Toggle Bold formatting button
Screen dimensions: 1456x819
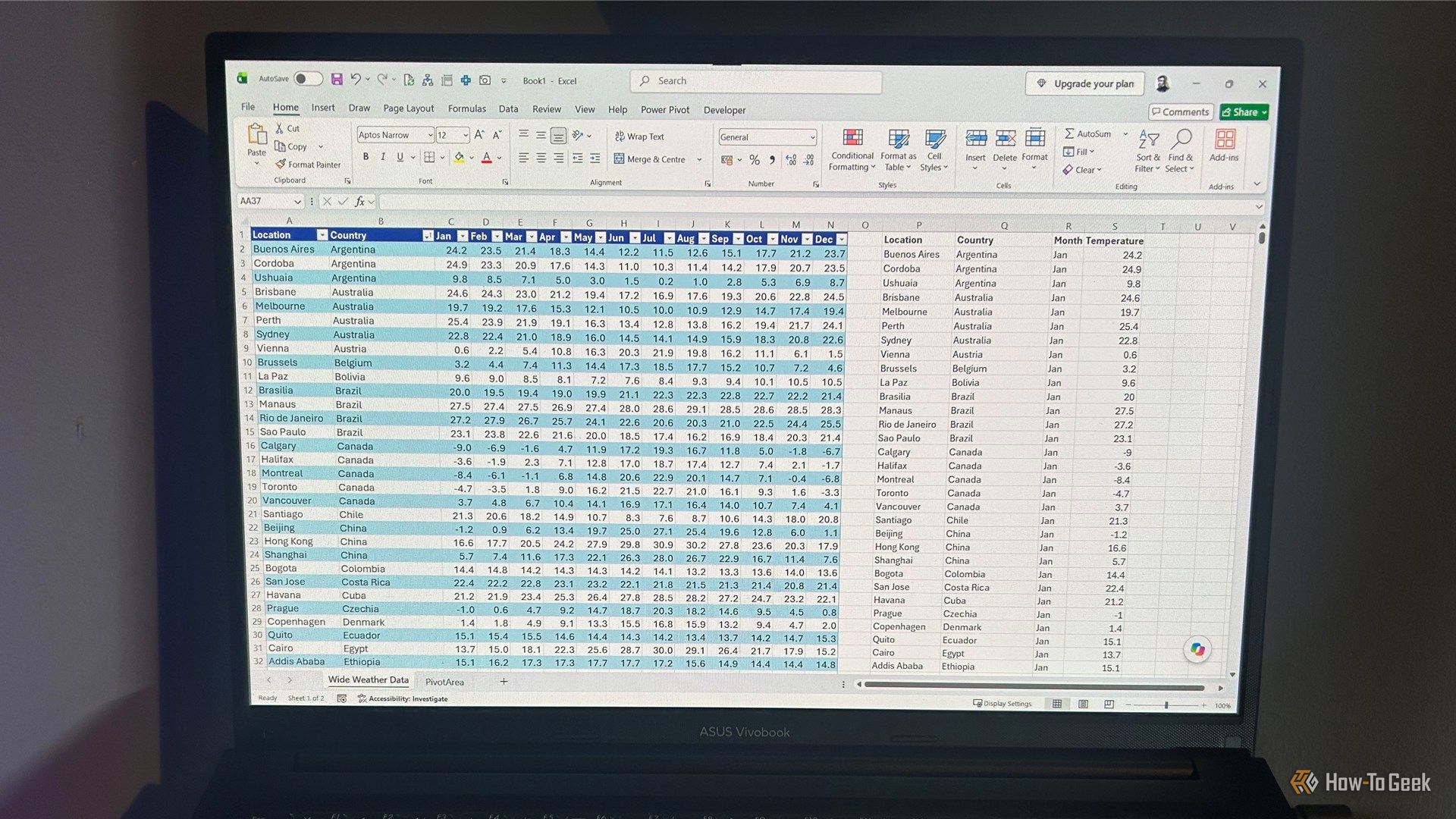click(x=366, y=157)
